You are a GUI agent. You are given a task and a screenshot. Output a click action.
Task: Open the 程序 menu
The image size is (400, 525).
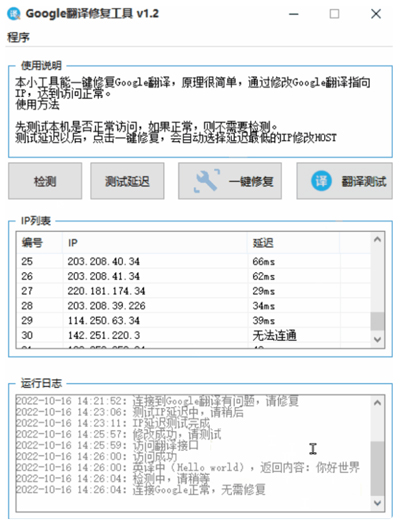18,37
